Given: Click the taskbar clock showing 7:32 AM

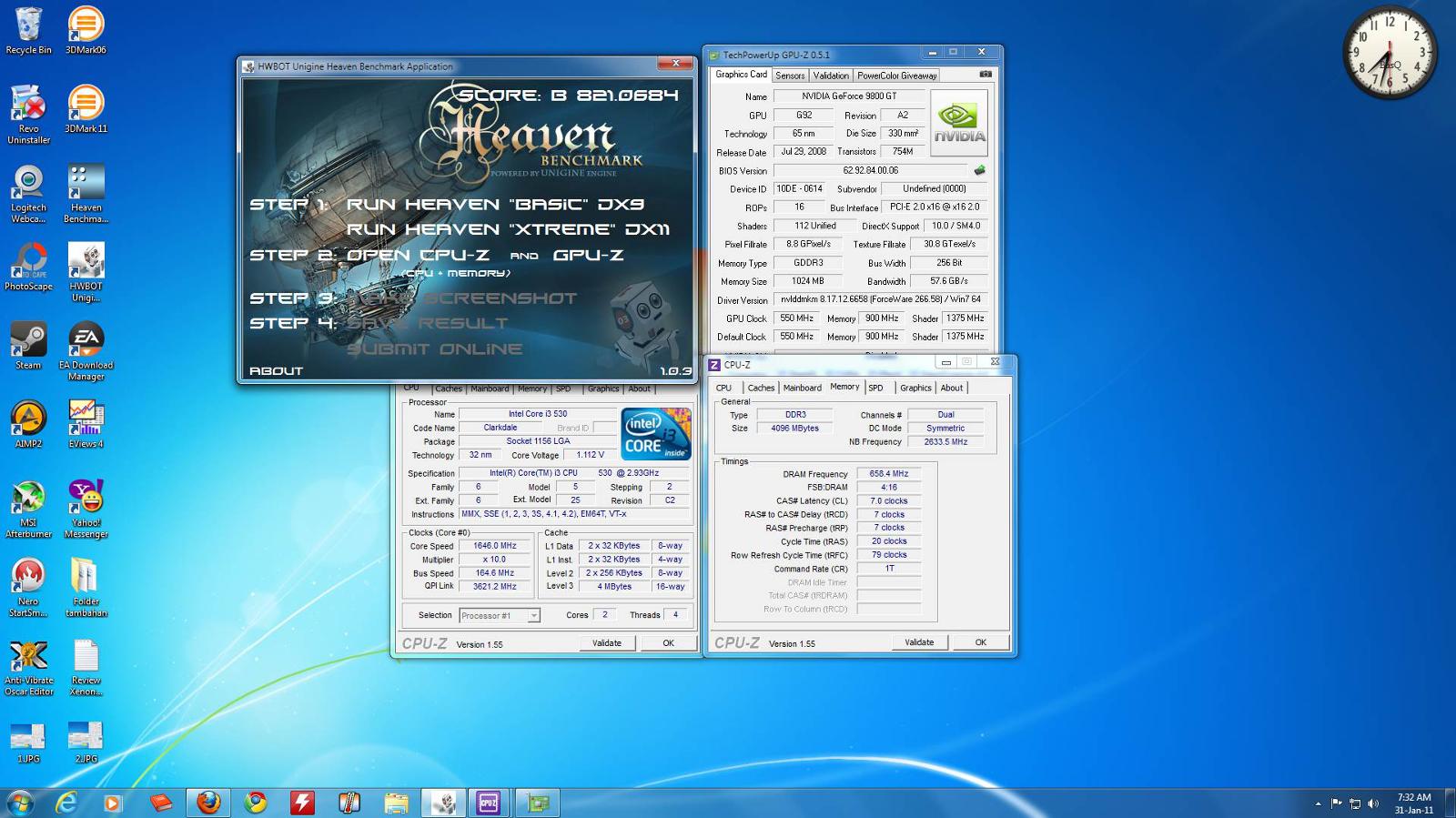Looking at the screenshot, I should (x=1414, y=803).
